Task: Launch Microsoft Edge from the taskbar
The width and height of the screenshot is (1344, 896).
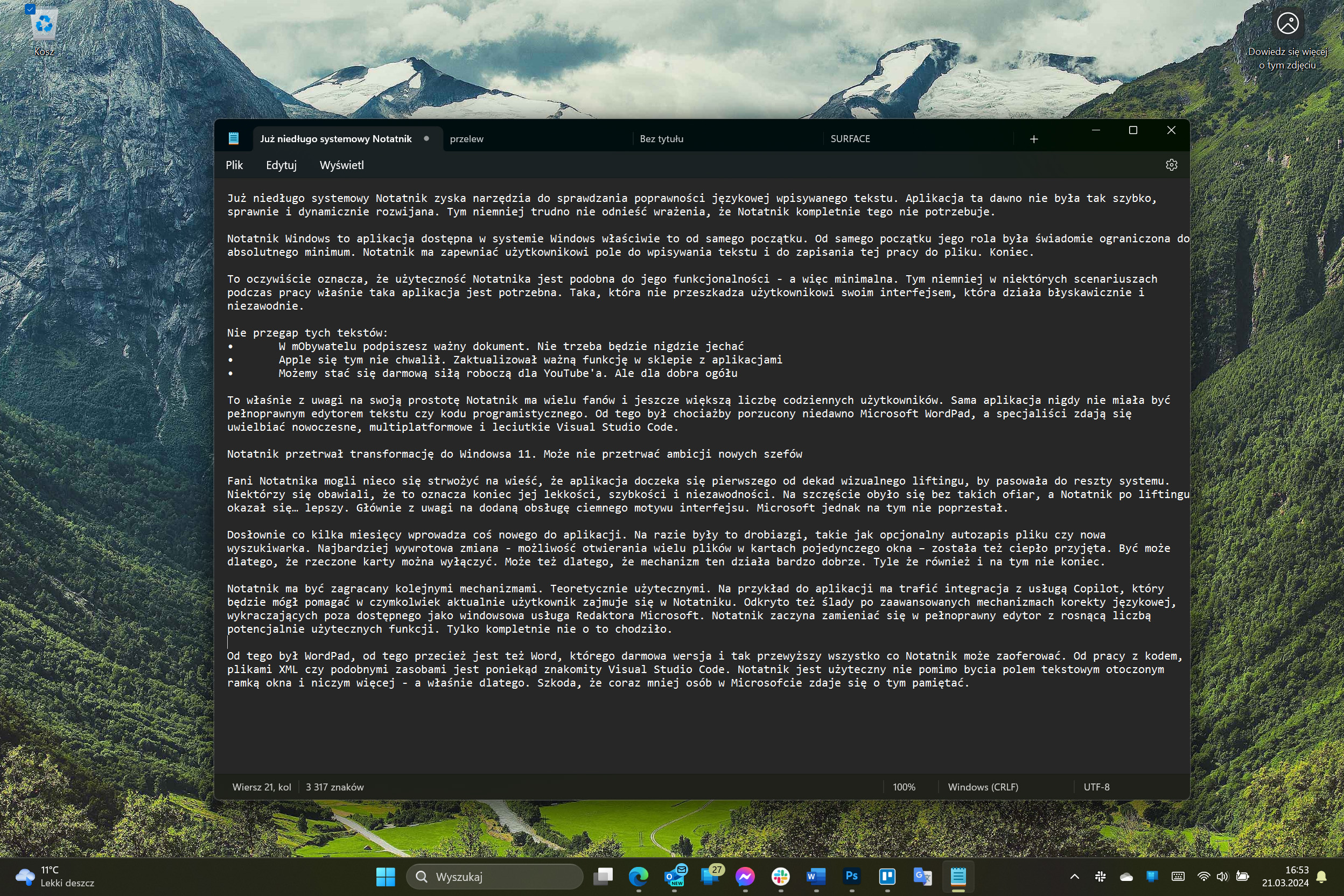Action: (x=638, y=876)
